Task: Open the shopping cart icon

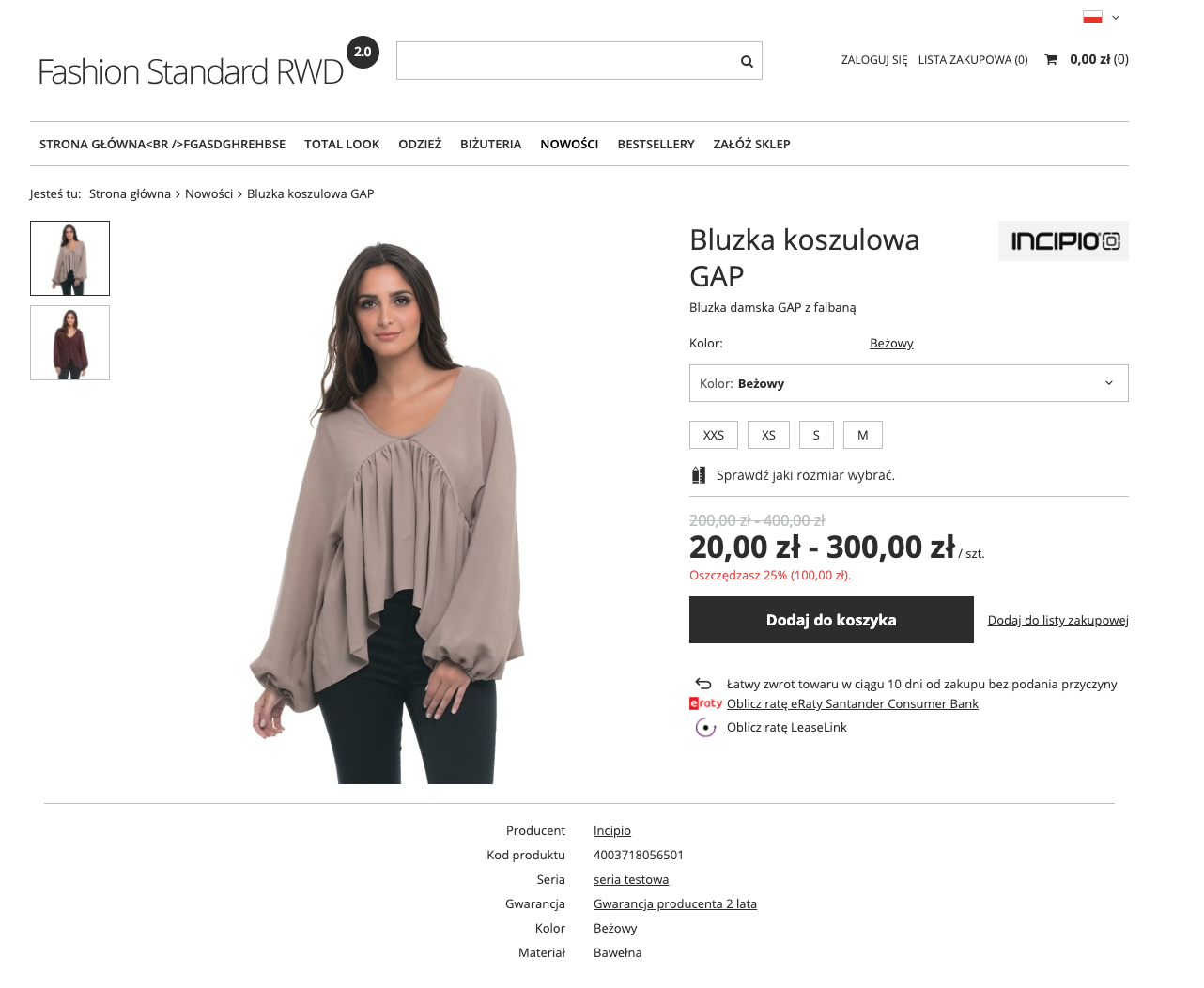Action: point(1051,60)
